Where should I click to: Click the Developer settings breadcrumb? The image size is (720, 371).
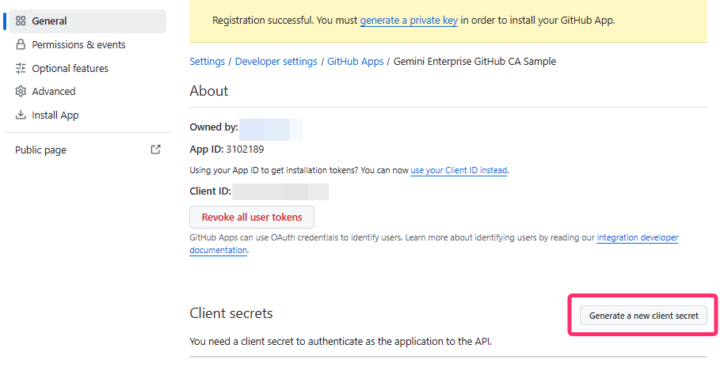tap(276, 62)
